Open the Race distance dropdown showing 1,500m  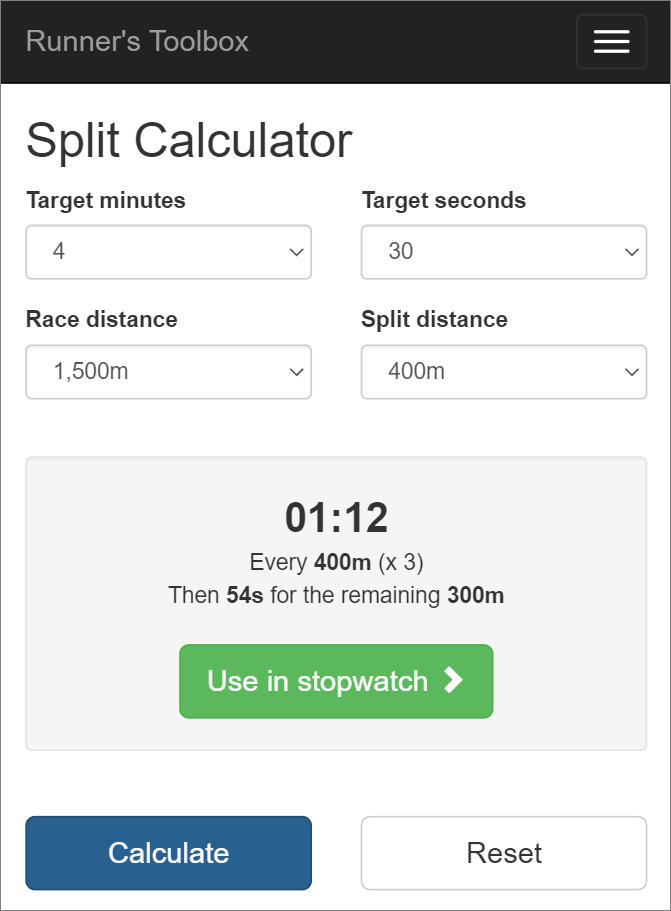click(x=168, y=372)
